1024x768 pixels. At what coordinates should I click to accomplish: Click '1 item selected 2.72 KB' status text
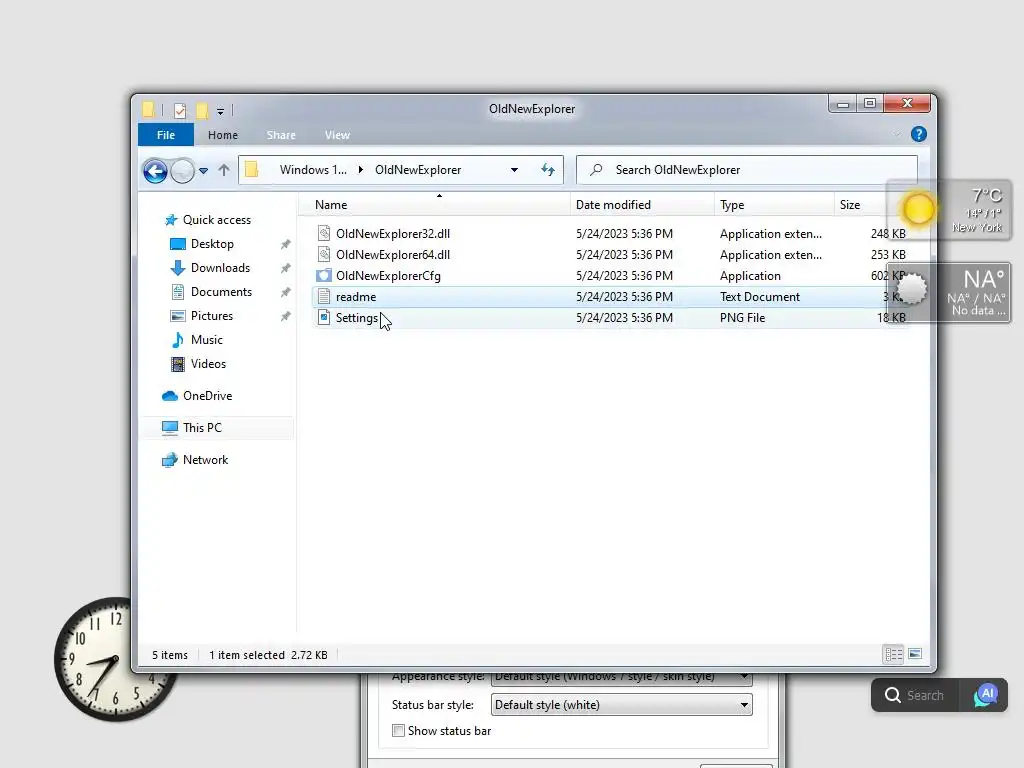click(268, 655)
